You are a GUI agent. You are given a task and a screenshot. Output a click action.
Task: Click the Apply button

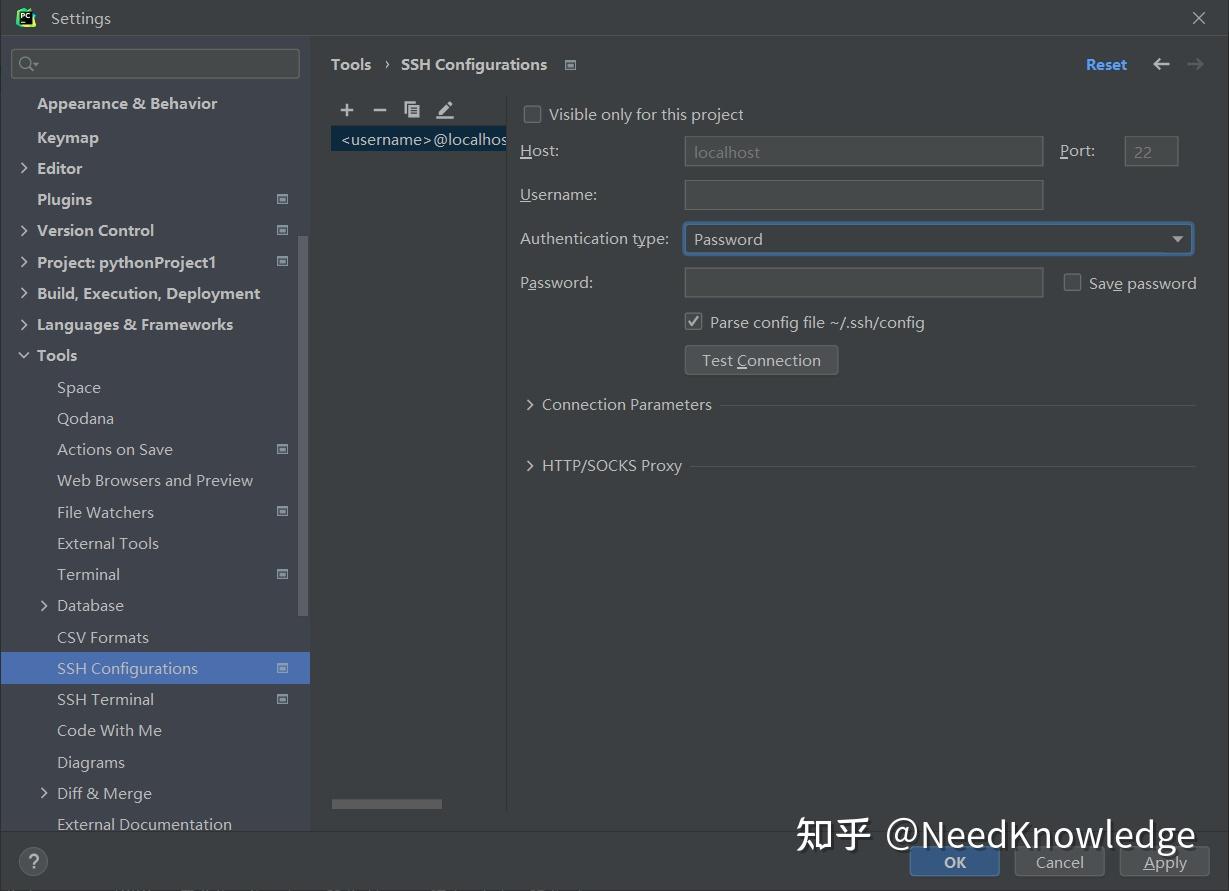point(1165,862)
